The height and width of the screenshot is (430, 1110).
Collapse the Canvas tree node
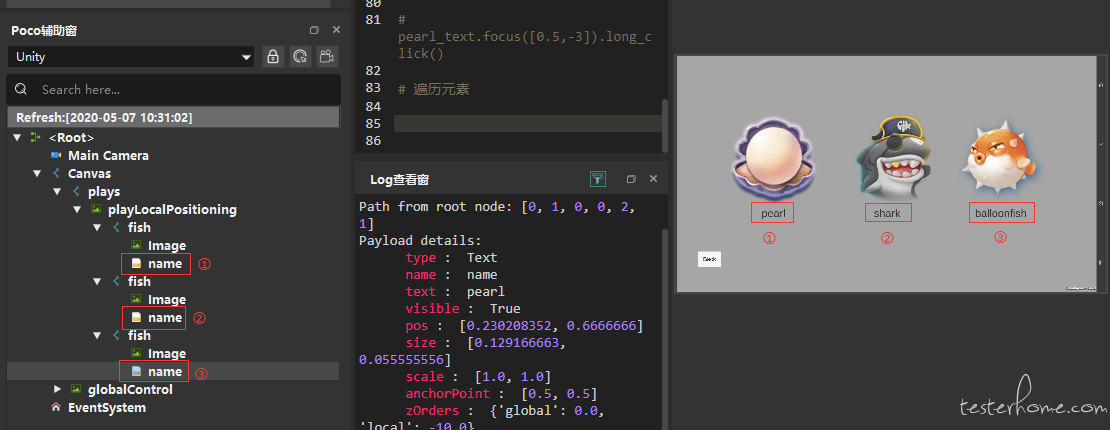37,173
